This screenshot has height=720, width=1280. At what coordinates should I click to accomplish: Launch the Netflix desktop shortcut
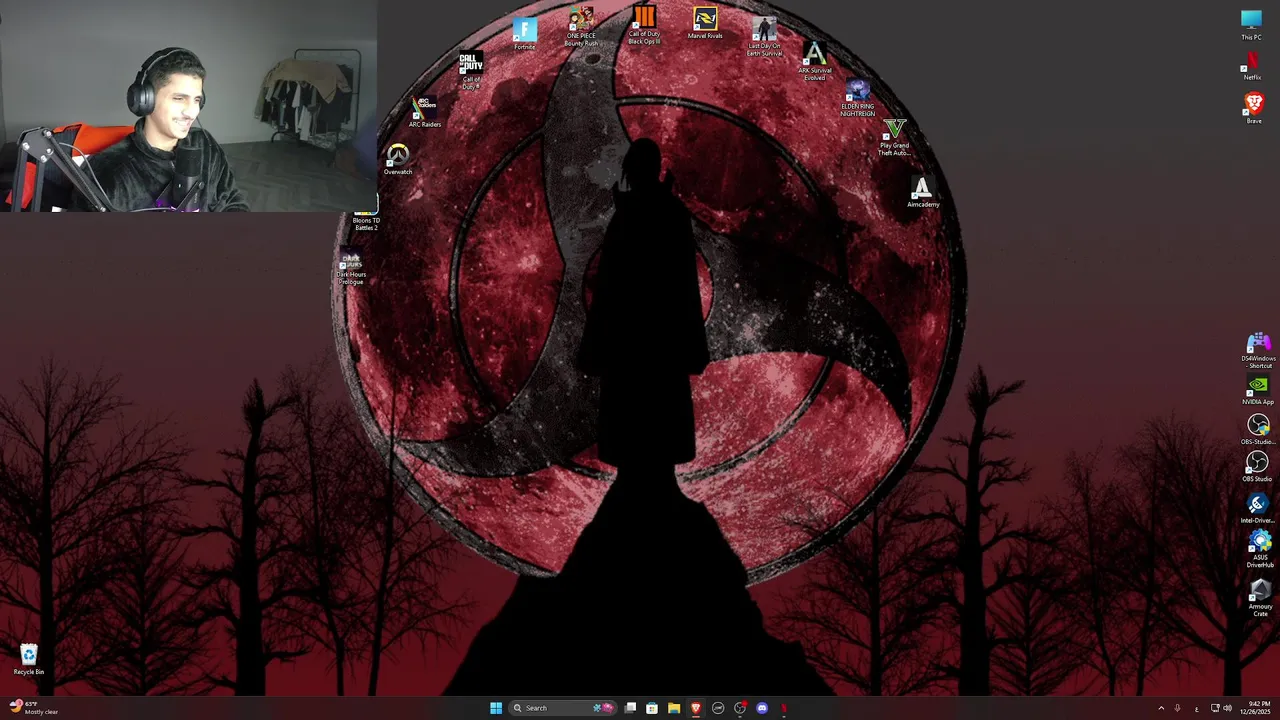[1252, 66]
